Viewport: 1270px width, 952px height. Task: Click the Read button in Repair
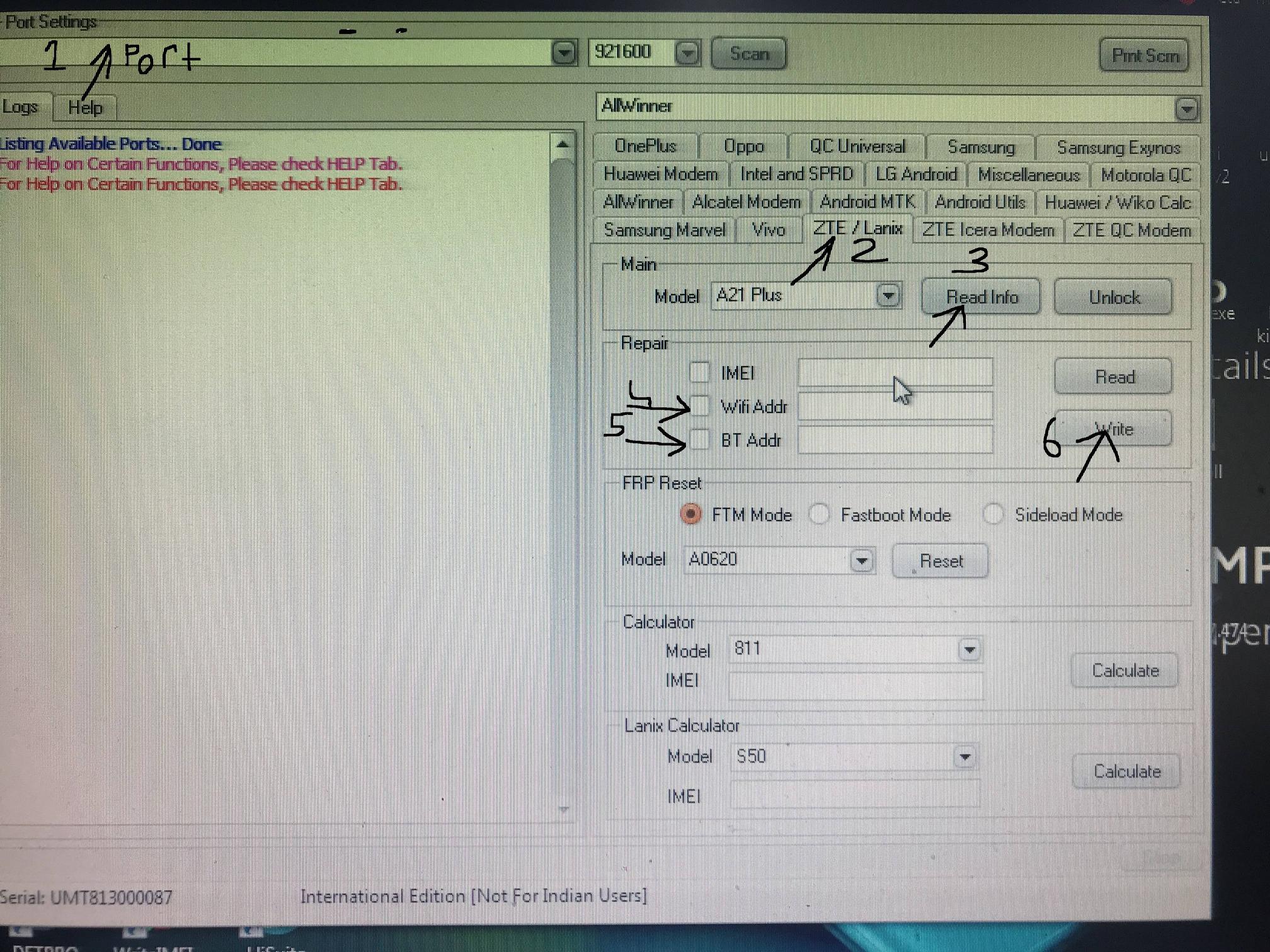click(x=1114, y=377)
